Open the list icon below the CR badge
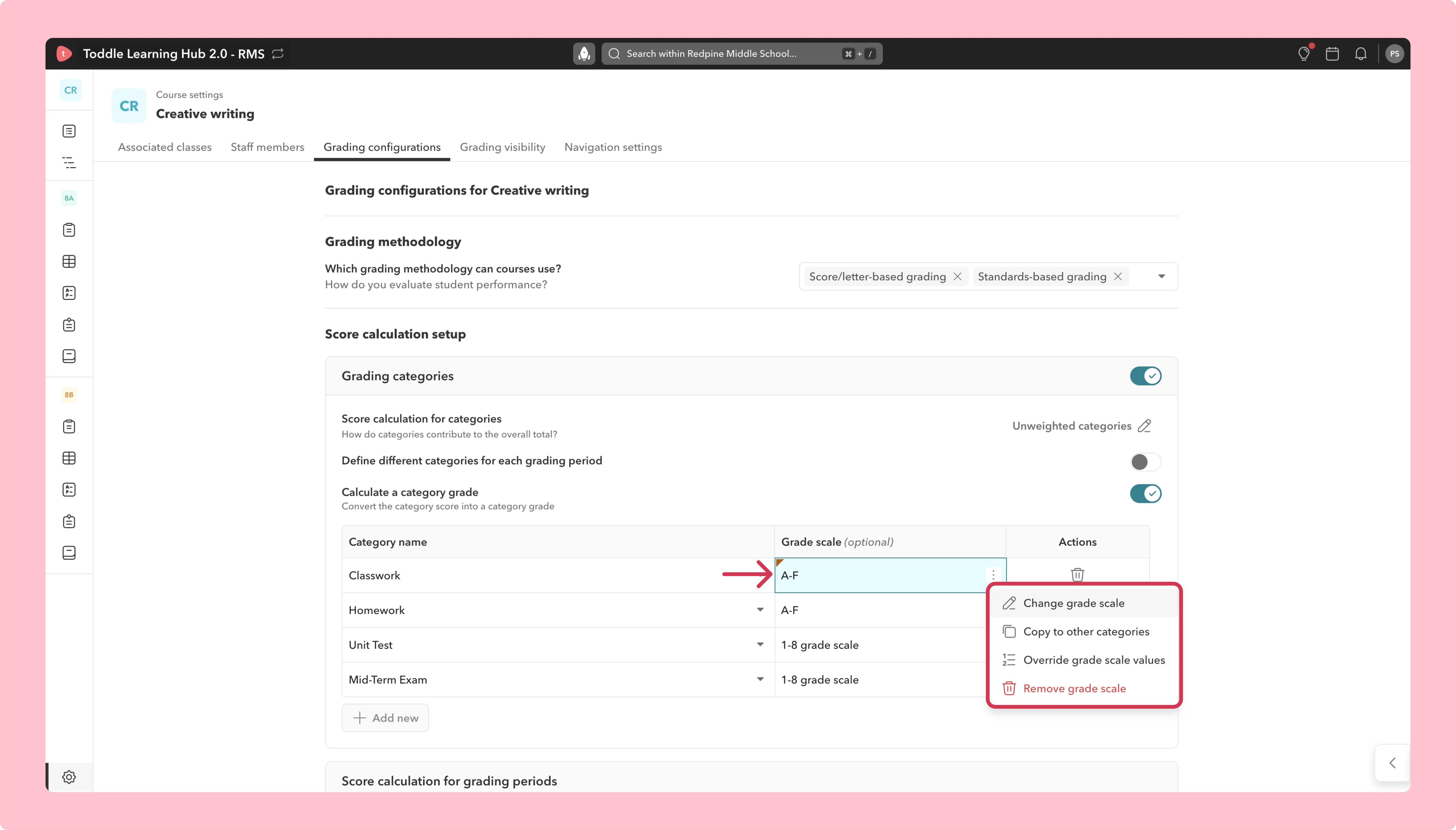 (x=69, y=131)
